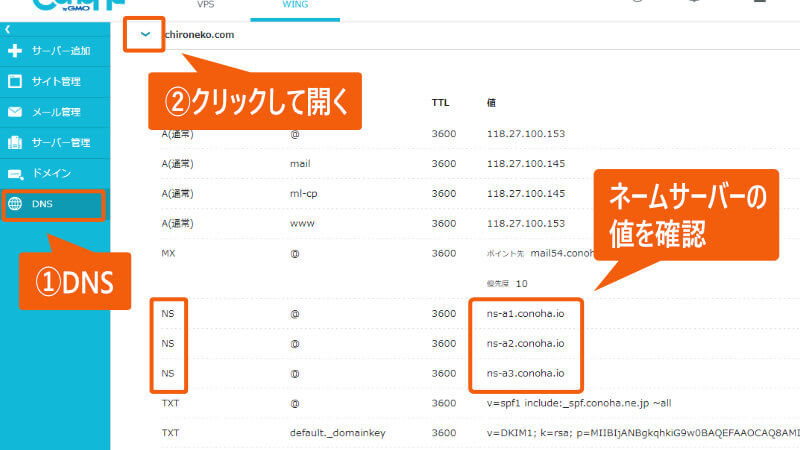Click the DNS globe icon
Image resolution: width=800 pixels, height=450 pixels.
pyautogui.click(x=15, y=204)
